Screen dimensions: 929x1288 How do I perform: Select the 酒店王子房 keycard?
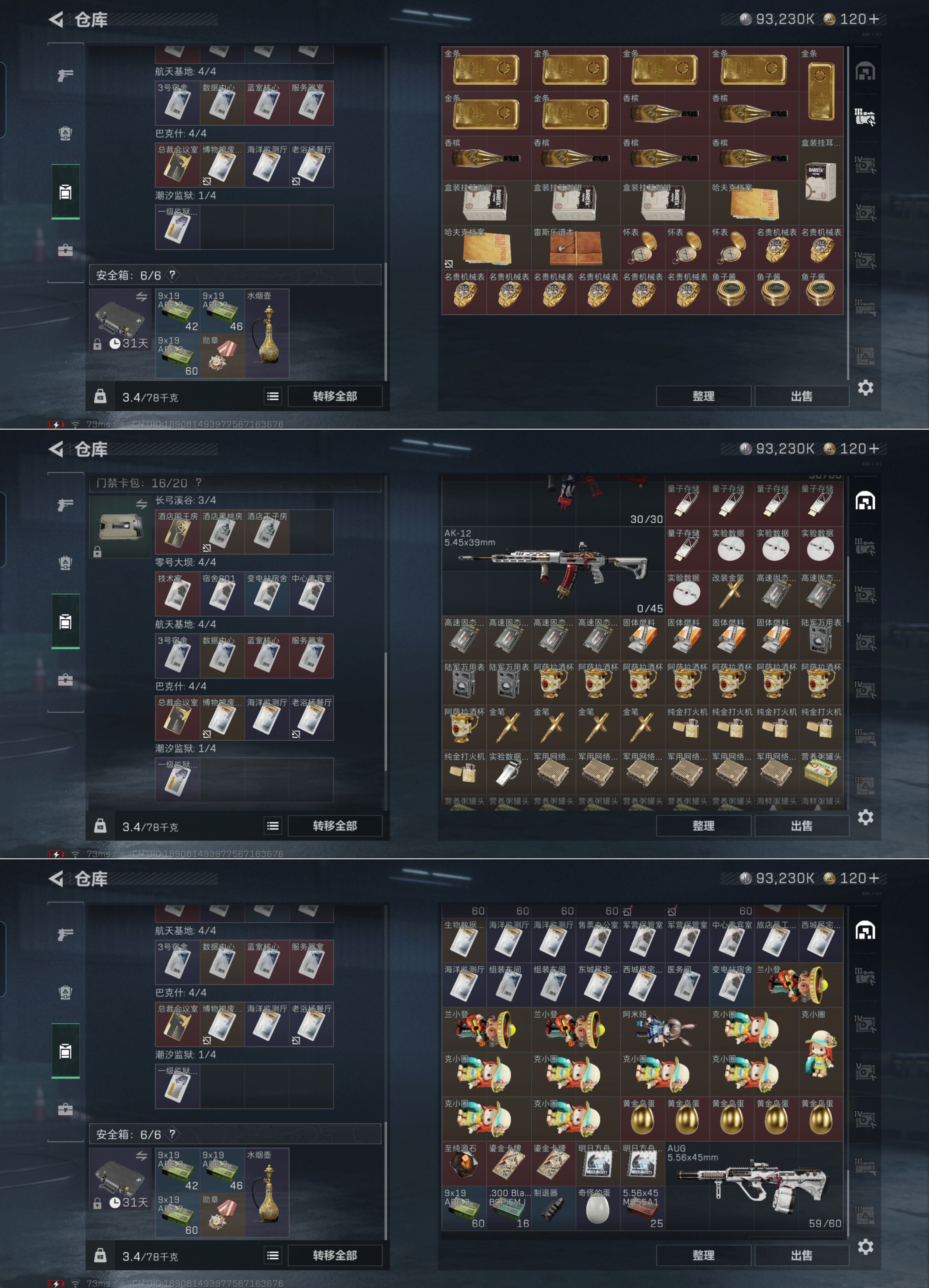pyautogui.click(x=267, y=532)
